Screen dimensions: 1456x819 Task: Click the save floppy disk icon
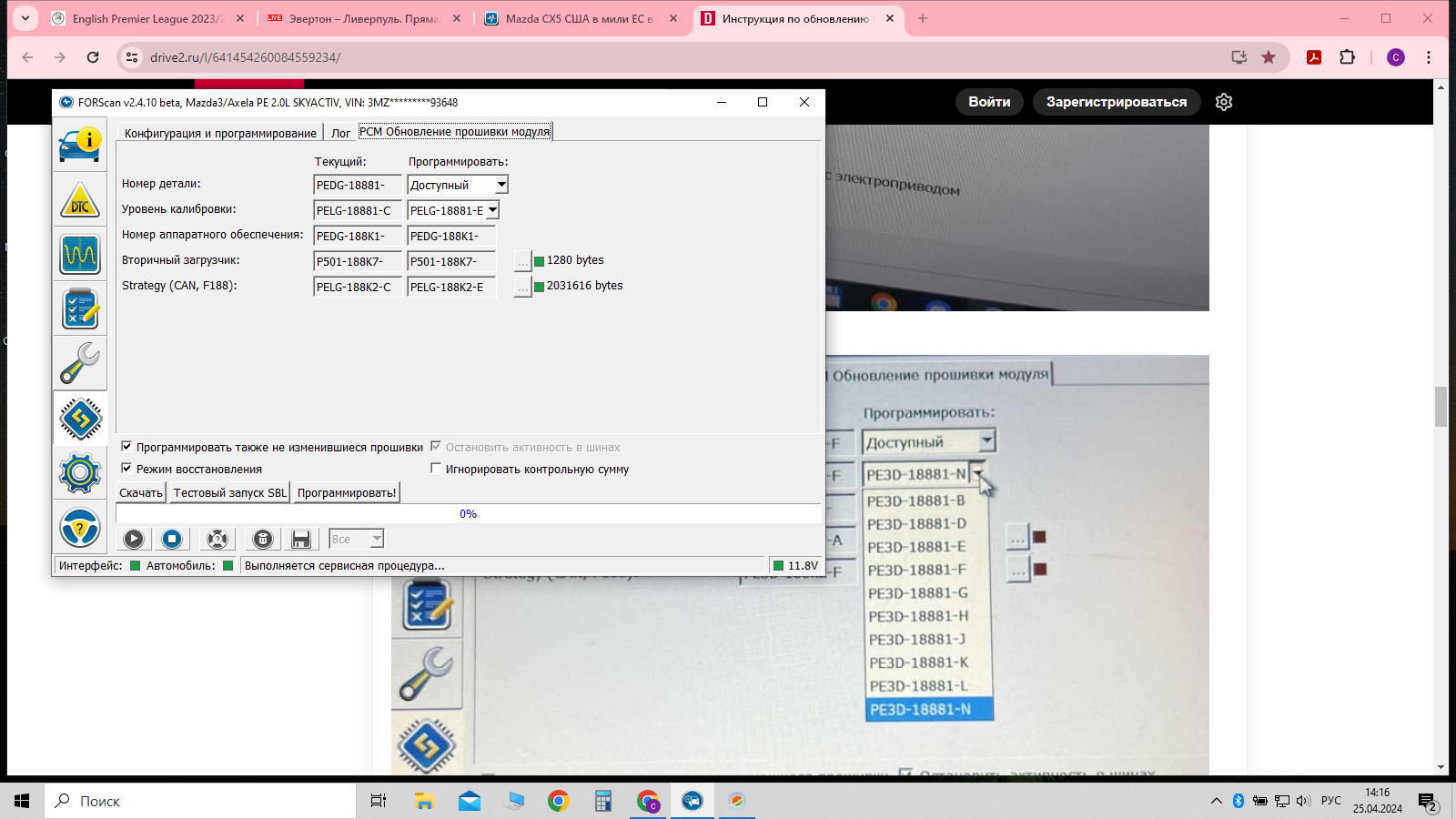click(301, 540)
